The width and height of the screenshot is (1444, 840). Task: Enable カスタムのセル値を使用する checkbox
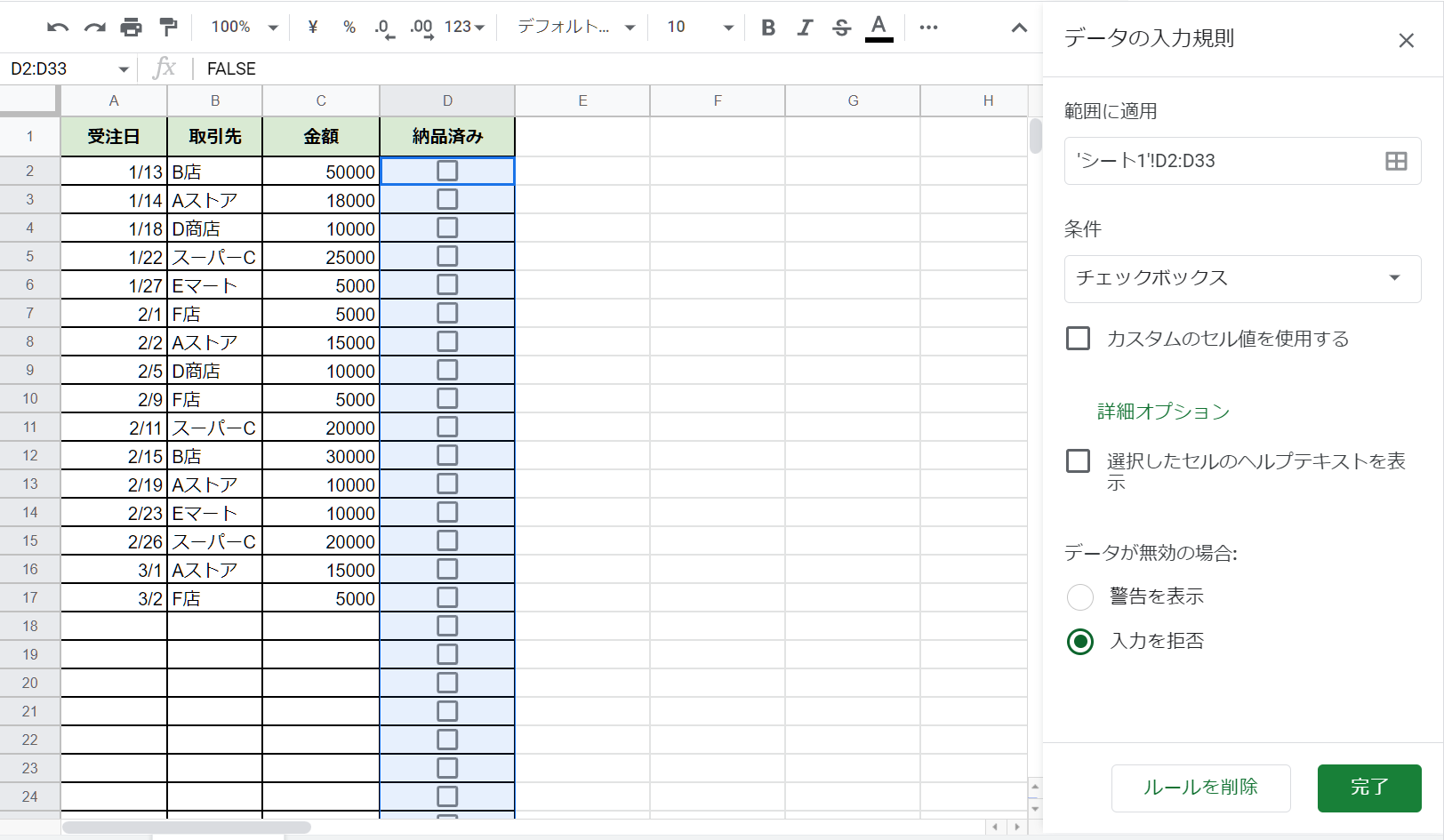click(x=1078, y=339)
